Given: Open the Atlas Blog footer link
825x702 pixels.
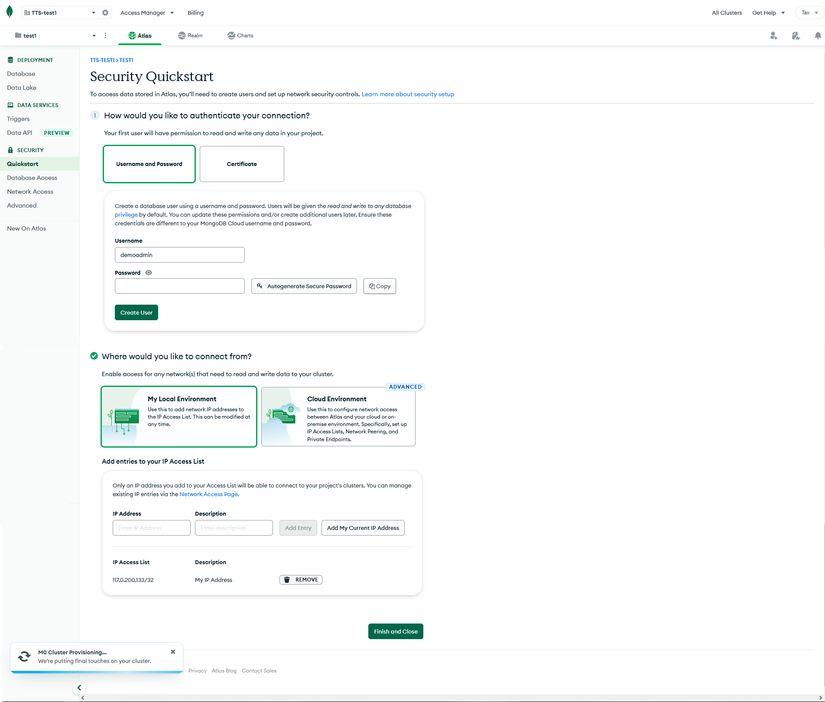Looking at the screenshot, I should pyautogui.click(x=224, y=671).
